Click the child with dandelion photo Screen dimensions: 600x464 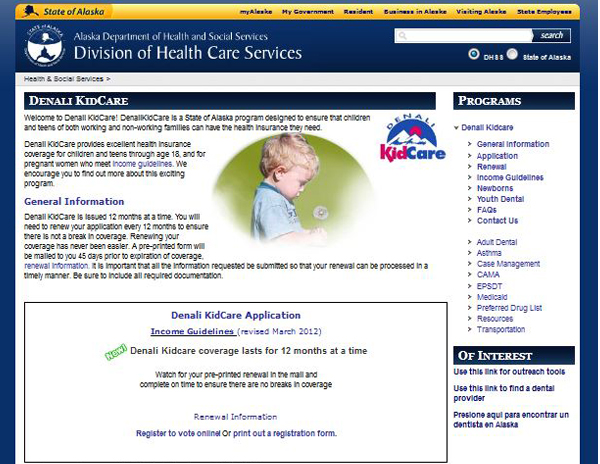click(x=292, y=189)
